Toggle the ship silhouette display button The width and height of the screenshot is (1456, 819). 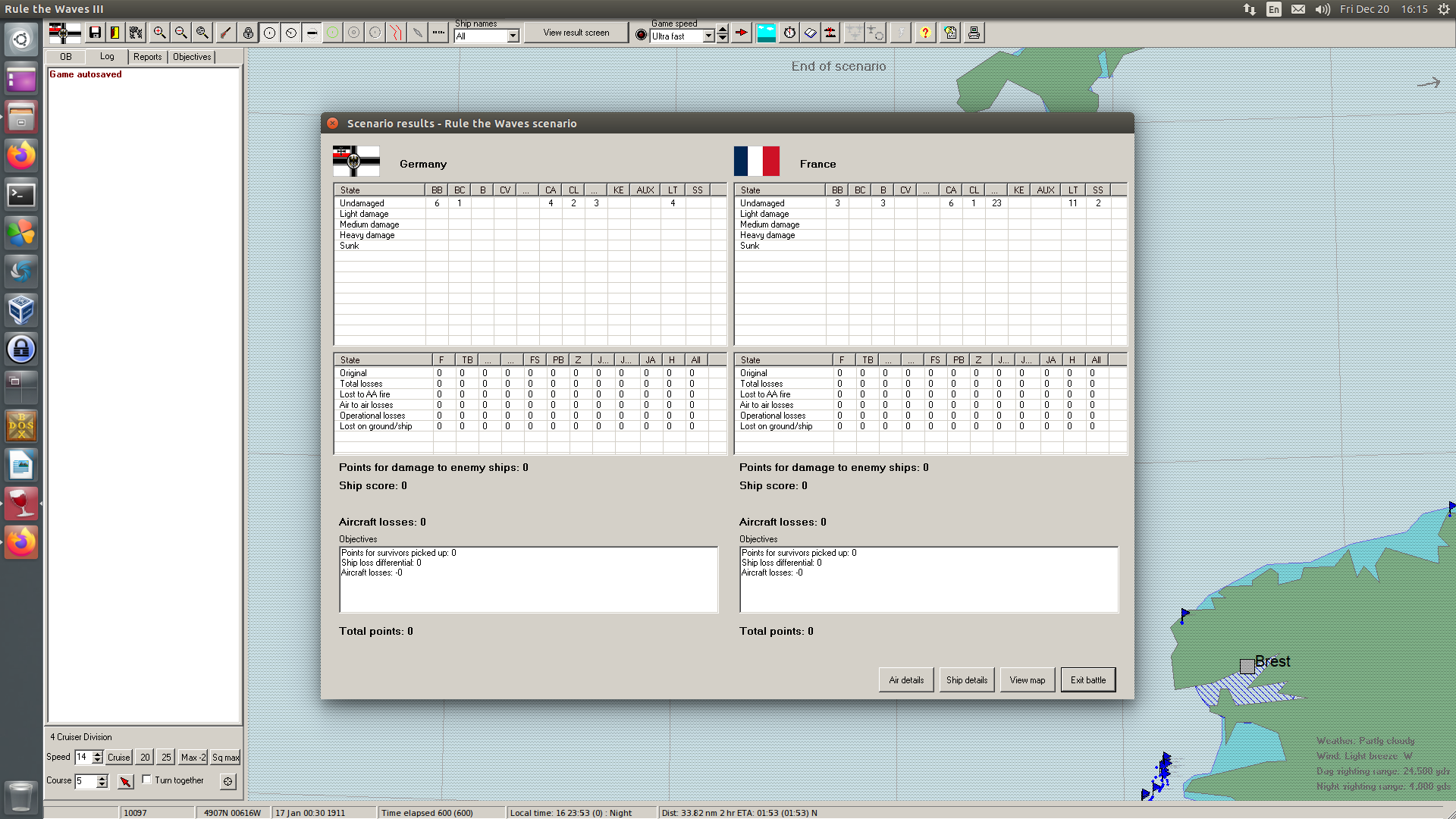pos(312,33)
